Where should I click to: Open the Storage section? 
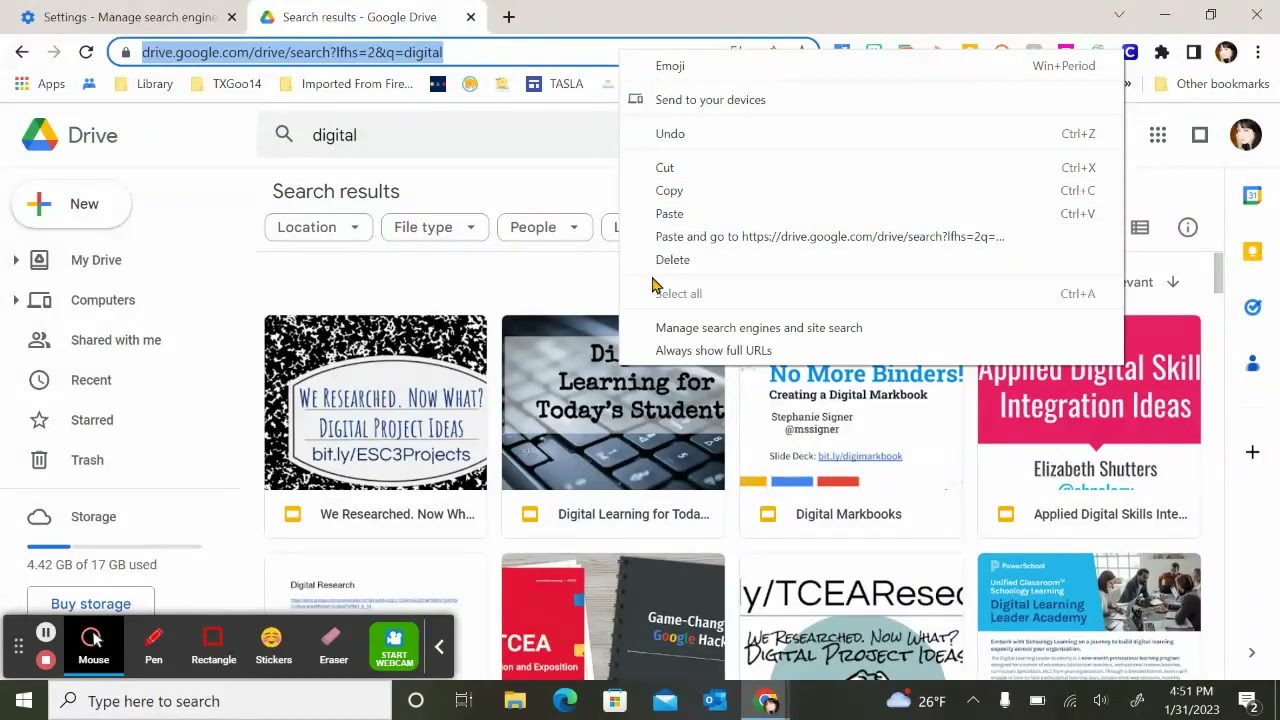pyautogui.click(x=93, y=517)
